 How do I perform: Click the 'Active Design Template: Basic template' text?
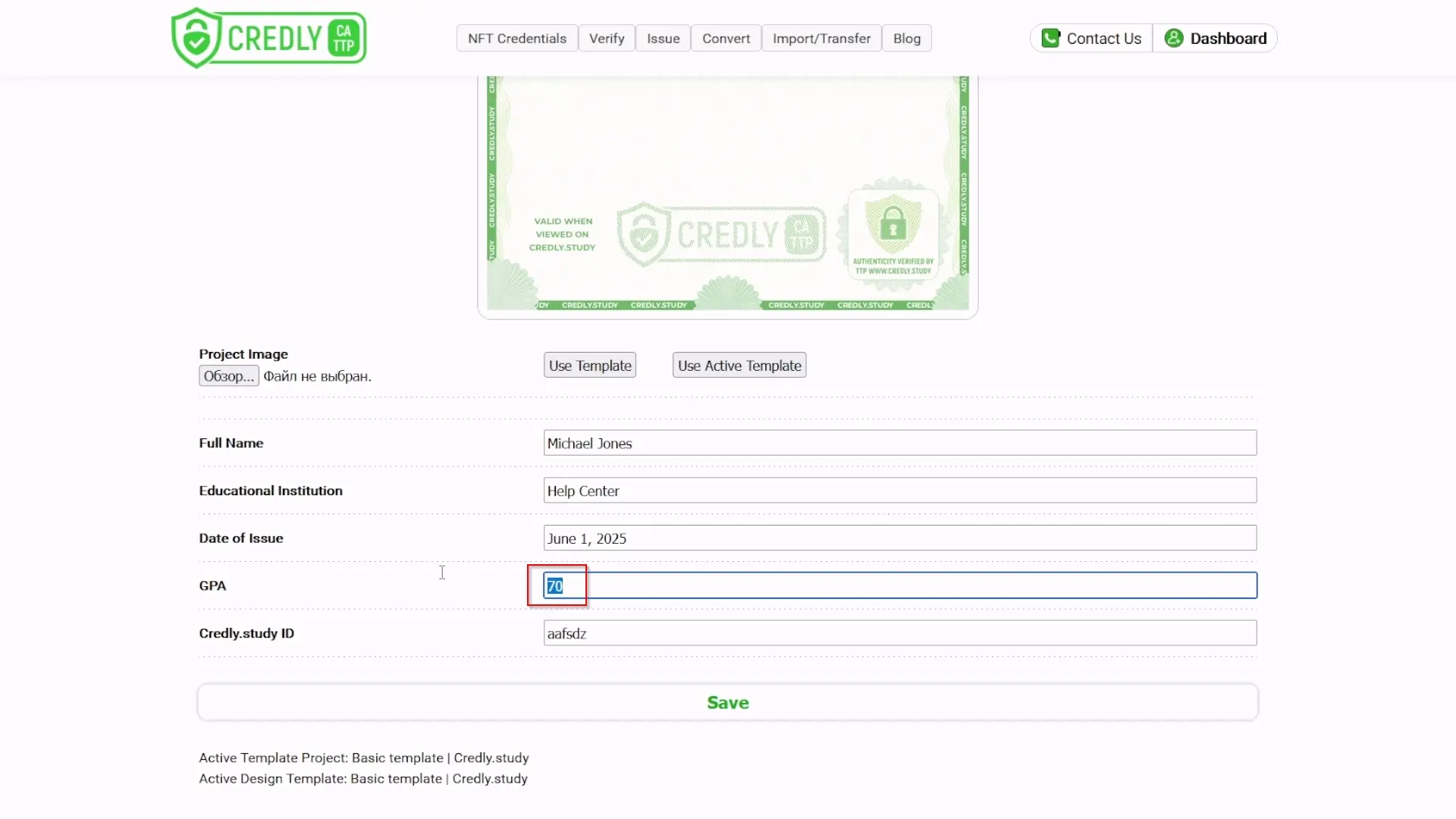(320, 779)
